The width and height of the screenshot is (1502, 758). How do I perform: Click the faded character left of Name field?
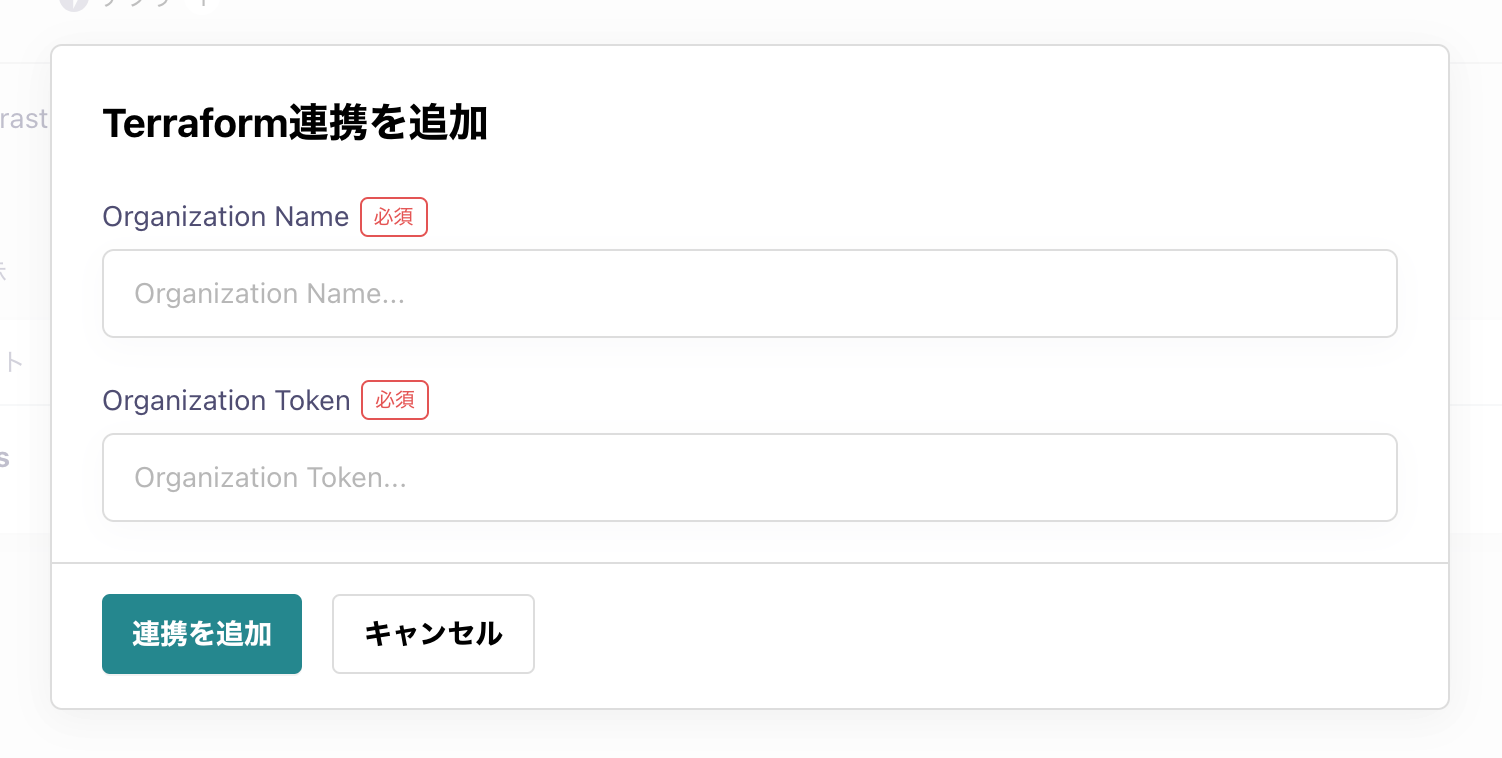point(3,269)
